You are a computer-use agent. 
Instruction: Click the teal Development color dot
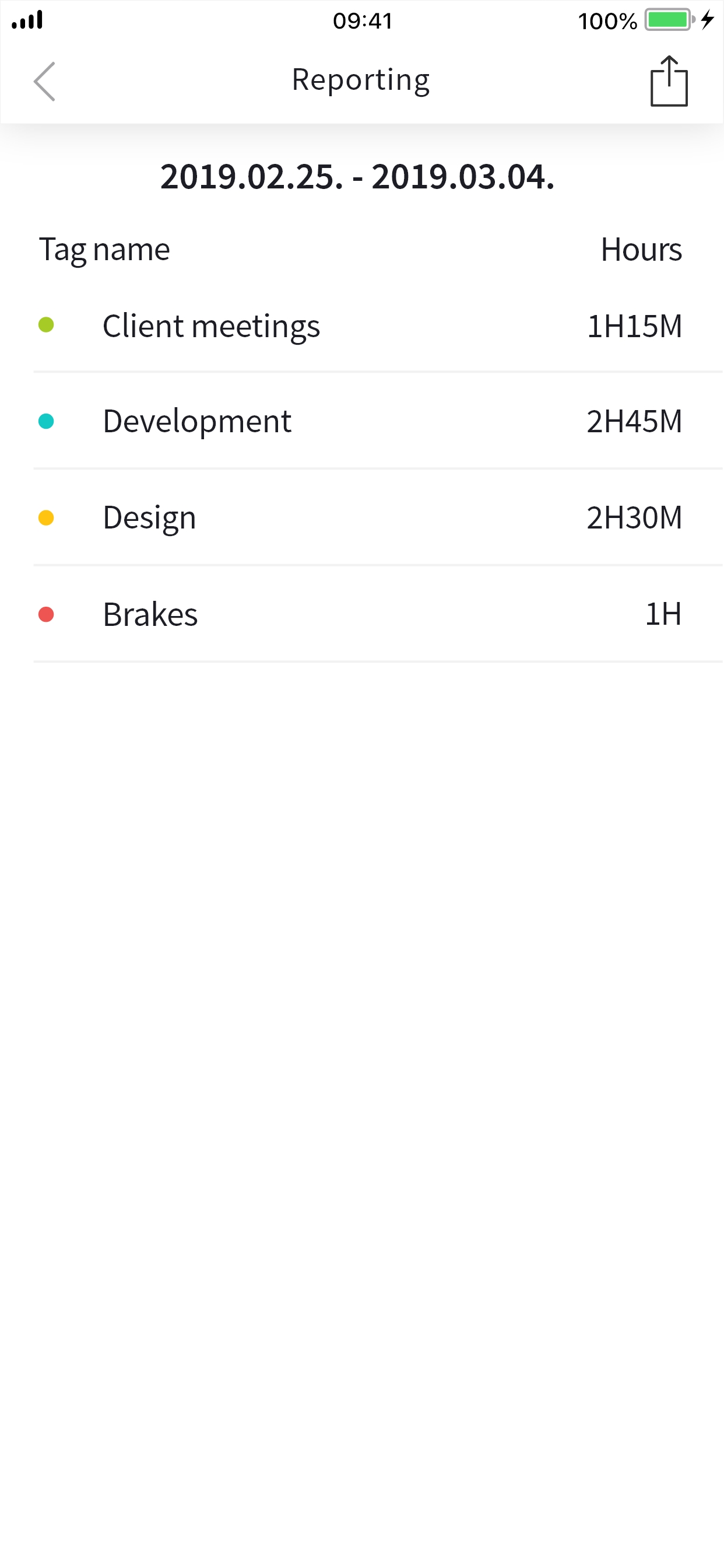coord(46,421)
